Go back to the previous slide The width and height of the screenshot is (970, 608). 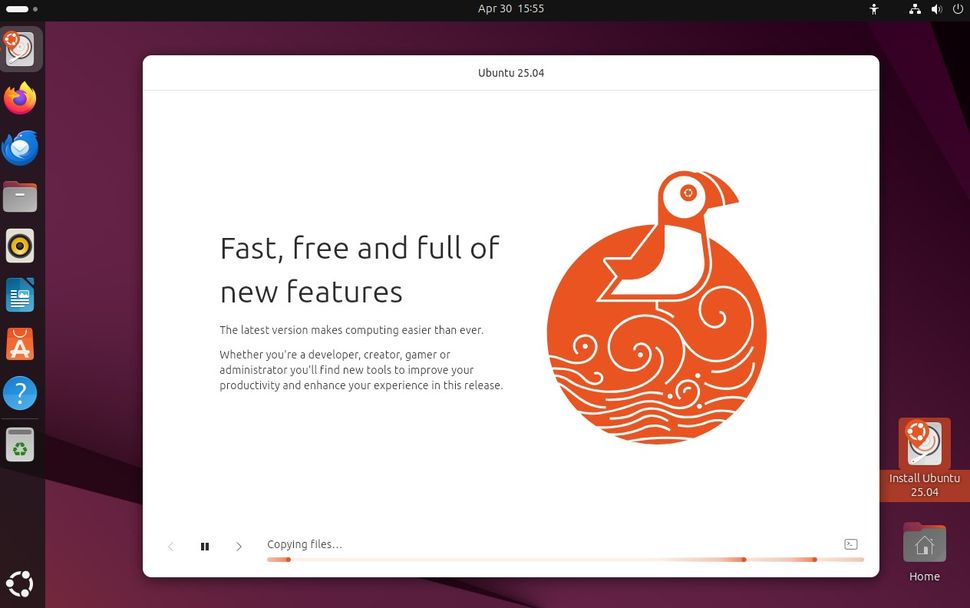[170, 546]
